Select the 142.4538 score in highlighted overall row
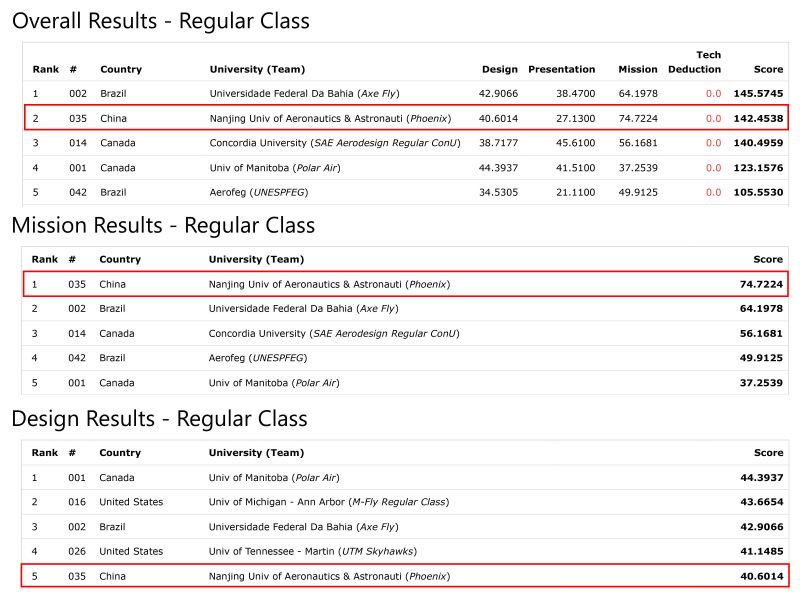Screen dimensions: 800x594 pos(757,119)
